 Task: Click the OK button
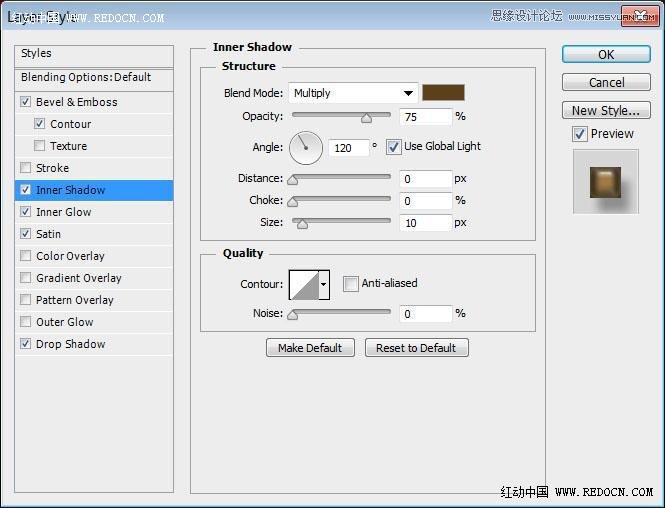click(606, 55)
